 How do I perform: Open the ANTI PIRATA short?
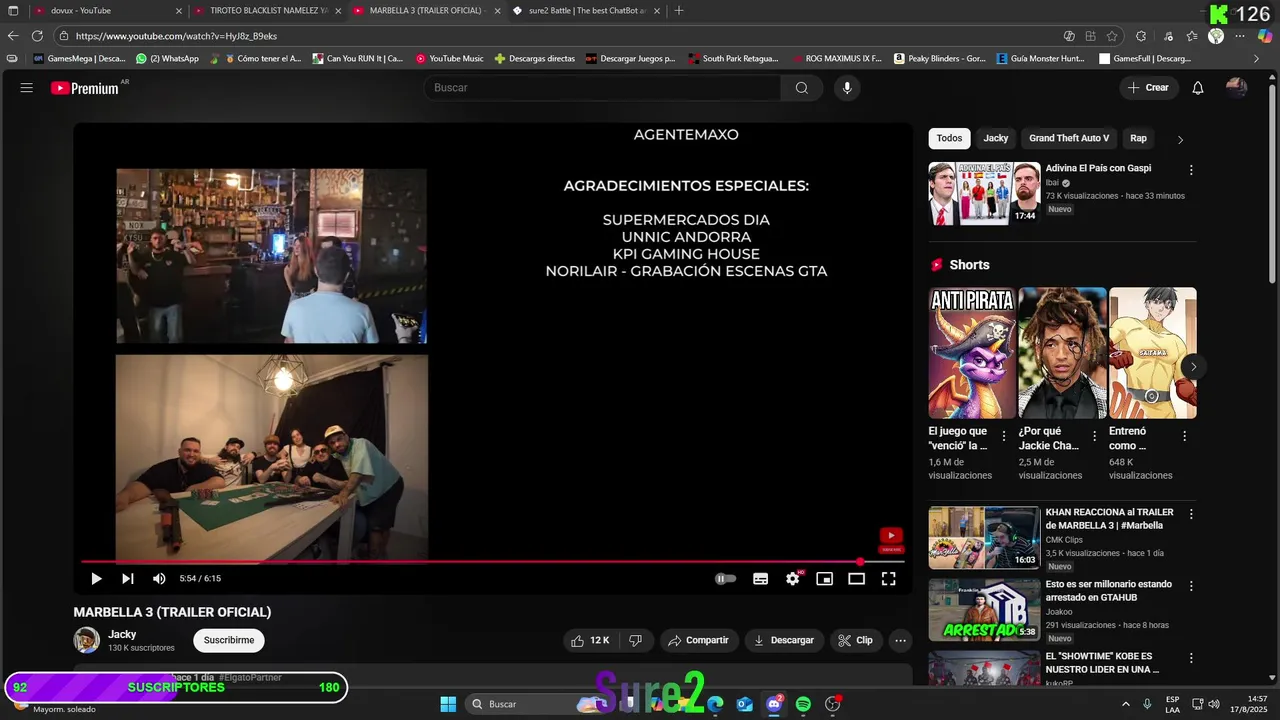coord(972,353)
